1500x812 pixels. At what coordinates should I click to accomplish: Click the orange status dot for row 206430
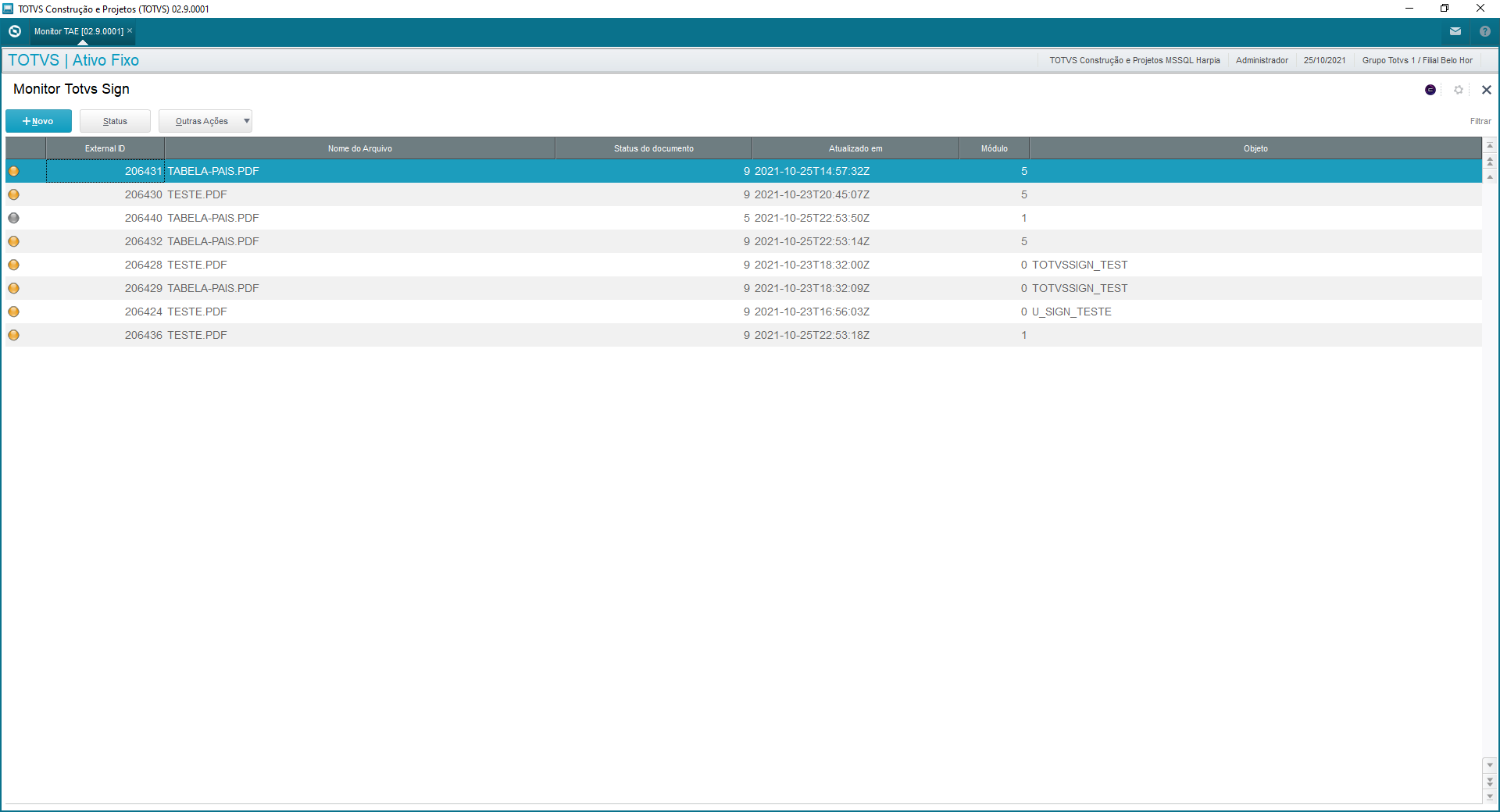[x=13, y=194]
